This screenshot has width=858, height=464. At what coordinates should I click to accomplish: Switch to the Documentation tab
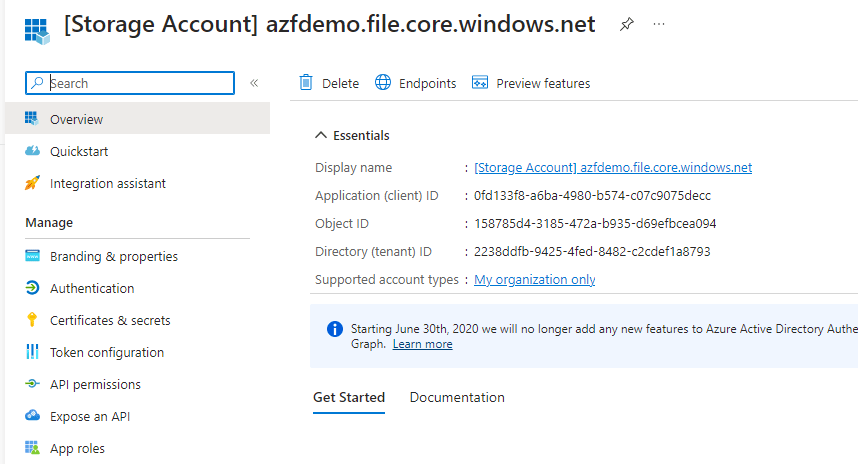pos(457,397)
